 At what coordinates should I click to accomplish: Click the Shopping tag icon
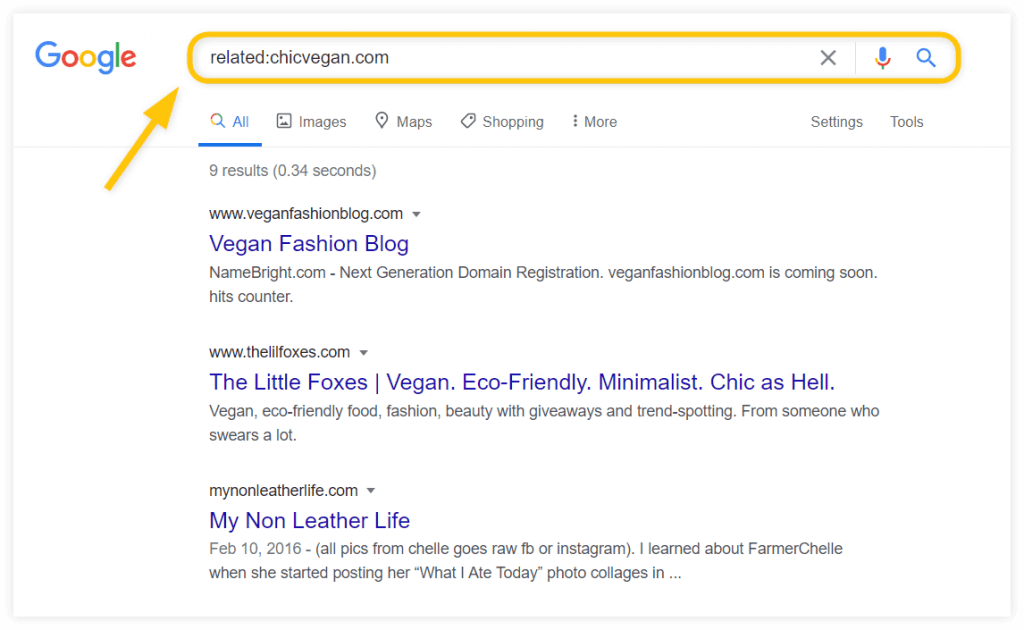(467, 121)
